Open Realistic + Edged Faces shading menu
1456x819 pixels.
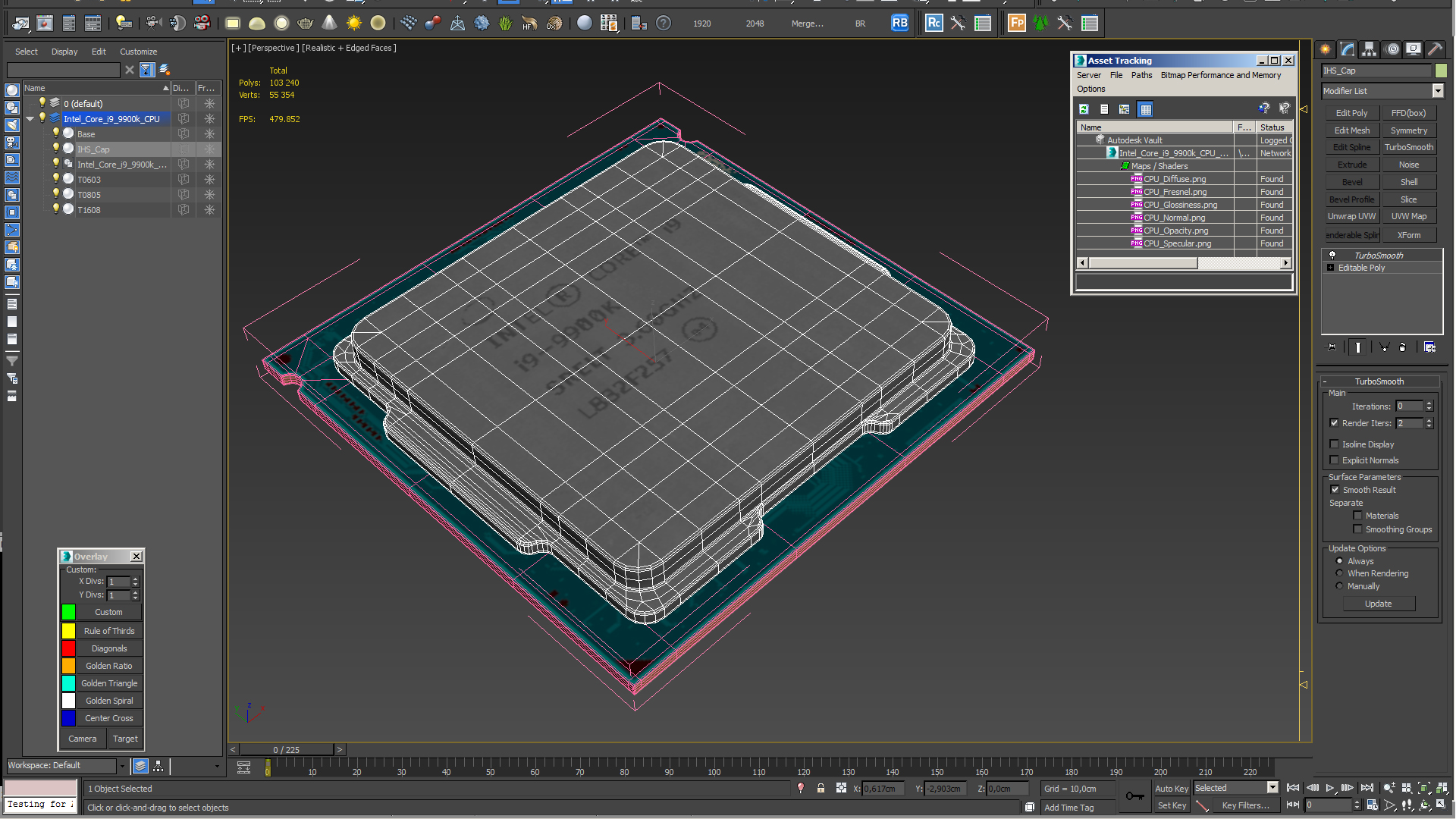point(349,48)
